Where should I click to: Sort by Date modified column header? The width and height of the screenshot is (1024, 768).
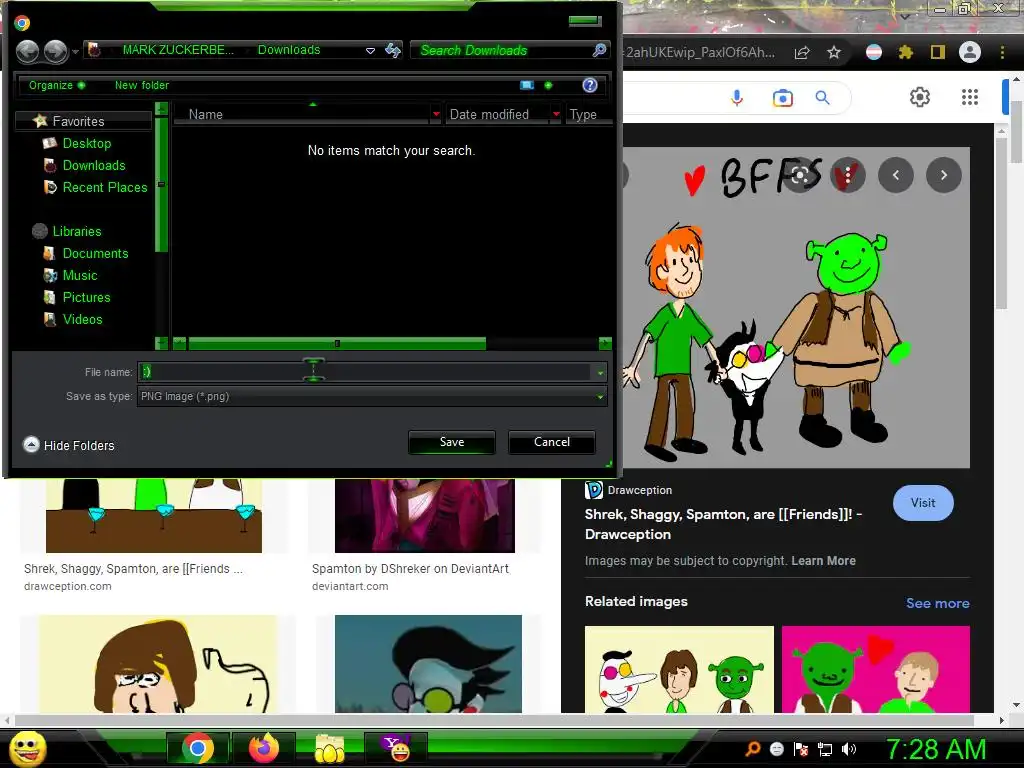click(x=489, y=114)
